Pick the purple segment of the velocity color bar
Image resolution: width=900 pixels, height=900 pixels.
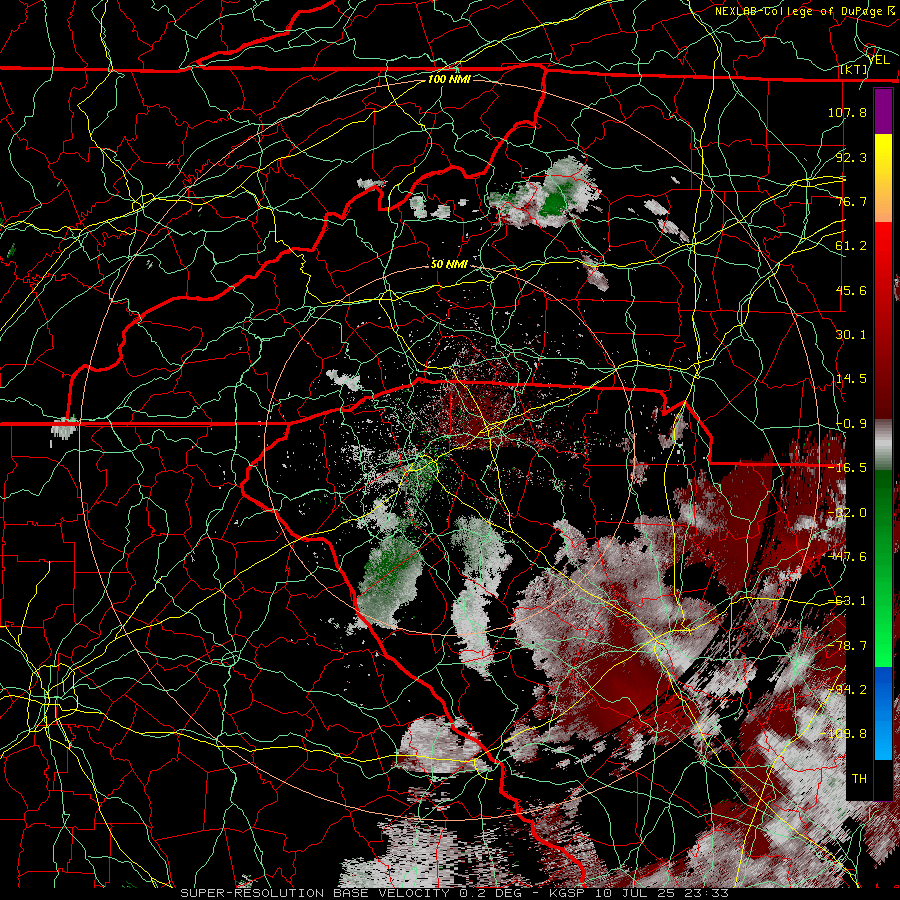[x=883, y=111]
